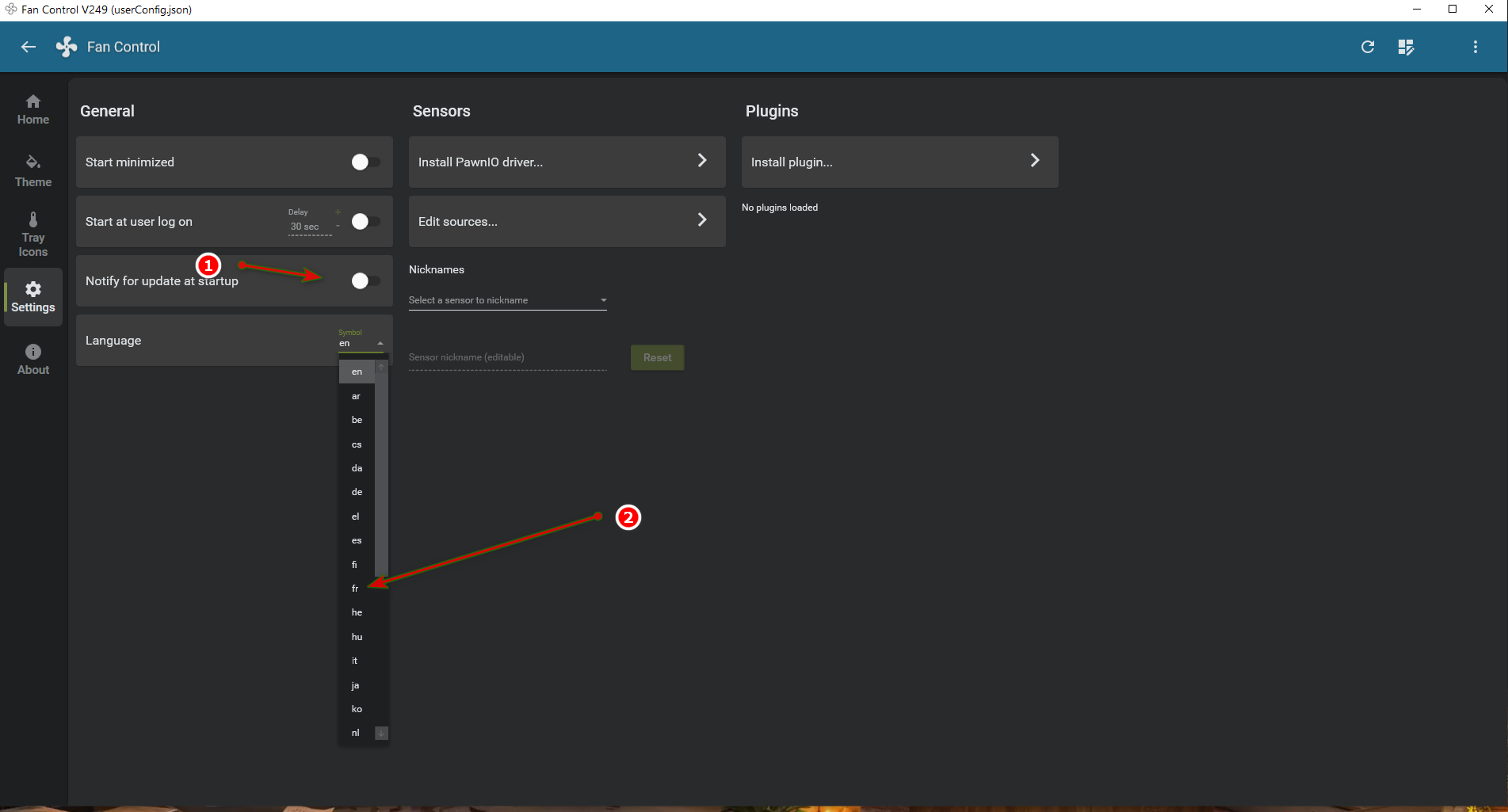
Task: Open the three-dot overflow menu
Action: pos(1475,47)
